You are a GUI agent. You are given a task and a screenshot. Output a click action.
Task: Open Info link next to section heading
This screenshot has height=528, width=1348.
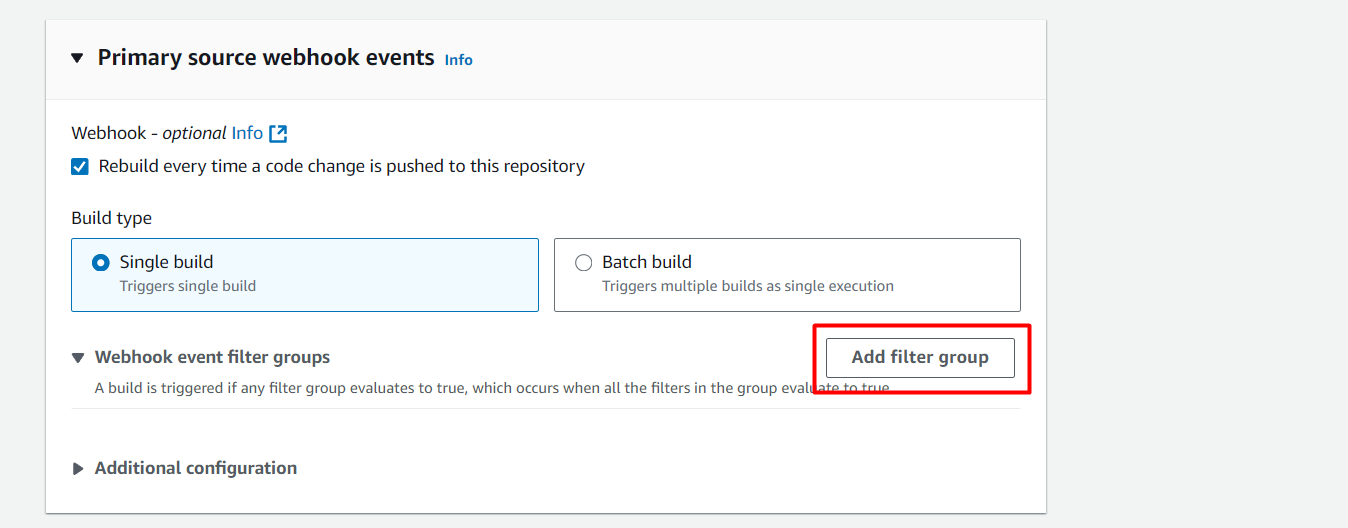coord(458,60)
